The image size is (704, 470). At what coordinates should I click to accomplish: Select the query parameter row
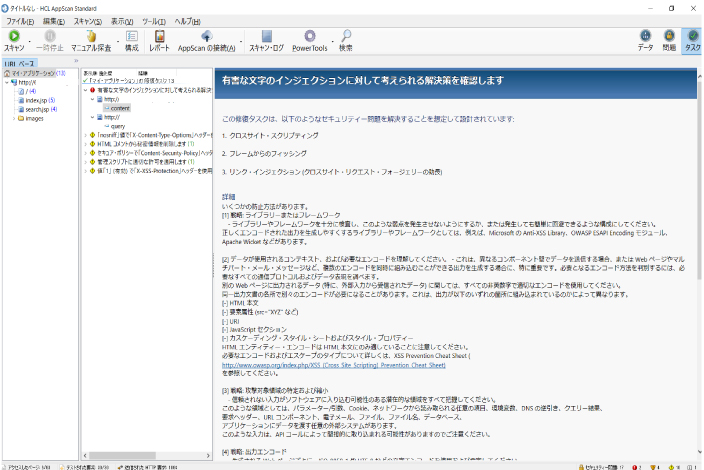(115, 126)
